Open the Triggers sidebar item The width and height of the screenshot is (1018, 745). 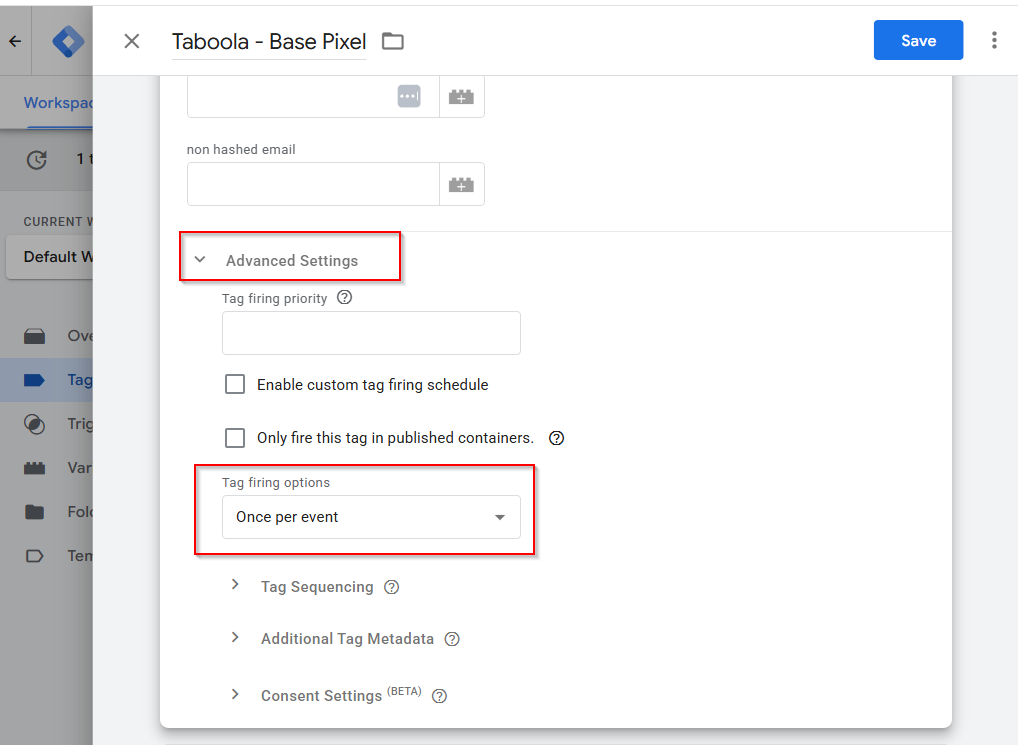click(47, 424)
